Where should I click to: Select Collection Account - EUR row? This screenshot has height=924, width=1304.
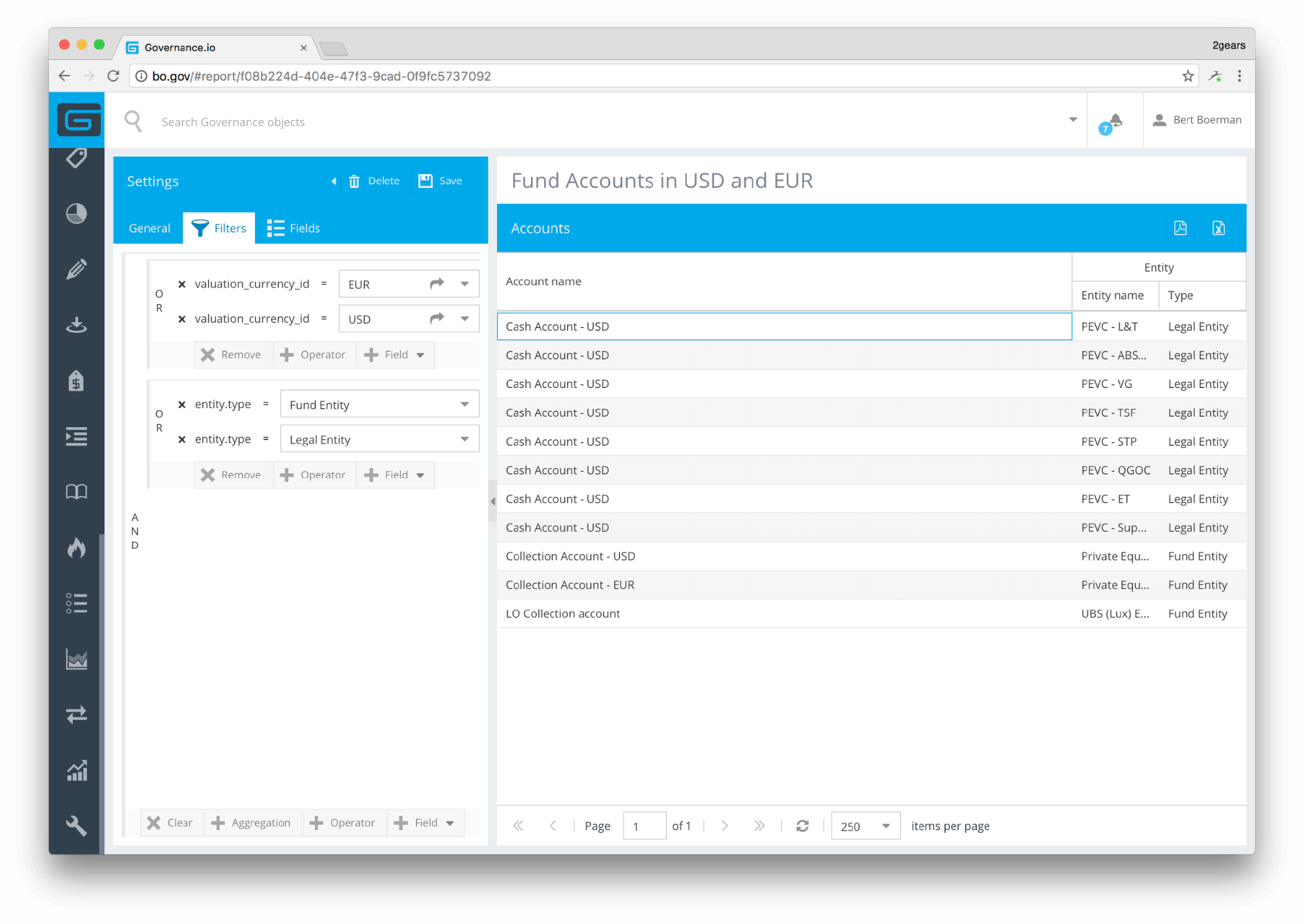[872, 585]
